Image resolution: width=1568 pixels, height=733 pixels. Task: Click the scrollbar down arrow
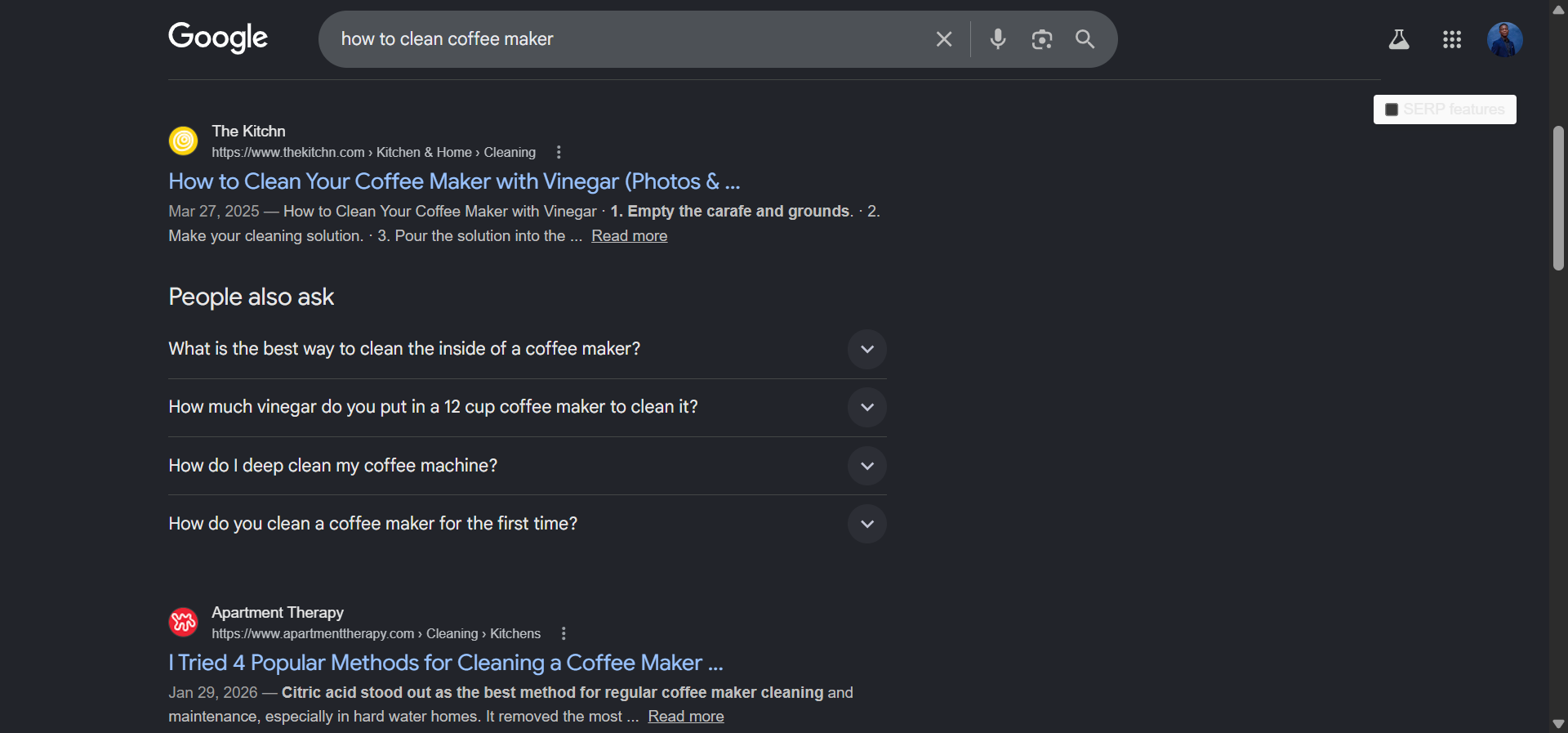click(1558, 724)
